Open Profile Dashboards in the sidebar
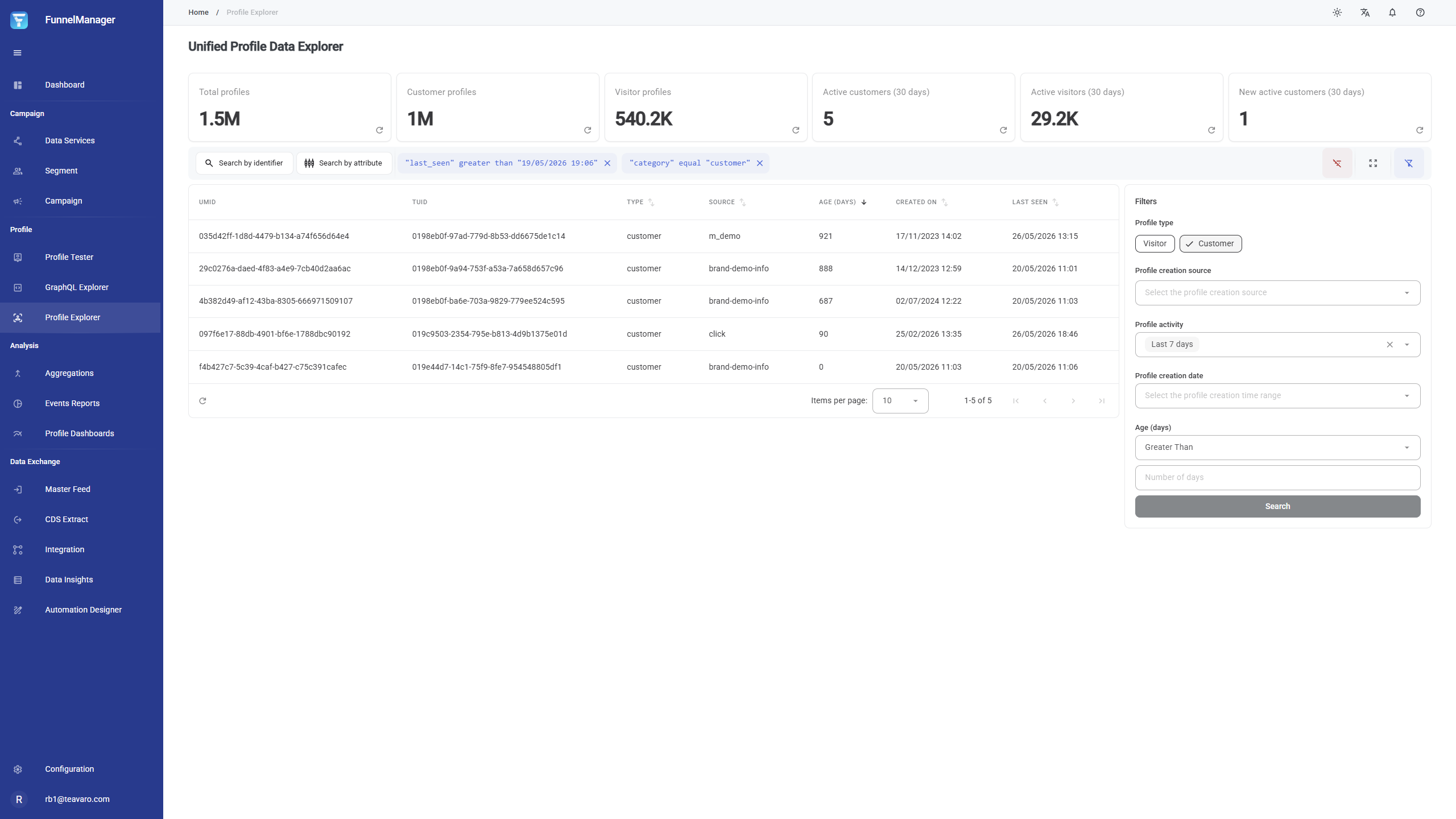The width and height of the screenshot is (1456, 819). [80, 434]
